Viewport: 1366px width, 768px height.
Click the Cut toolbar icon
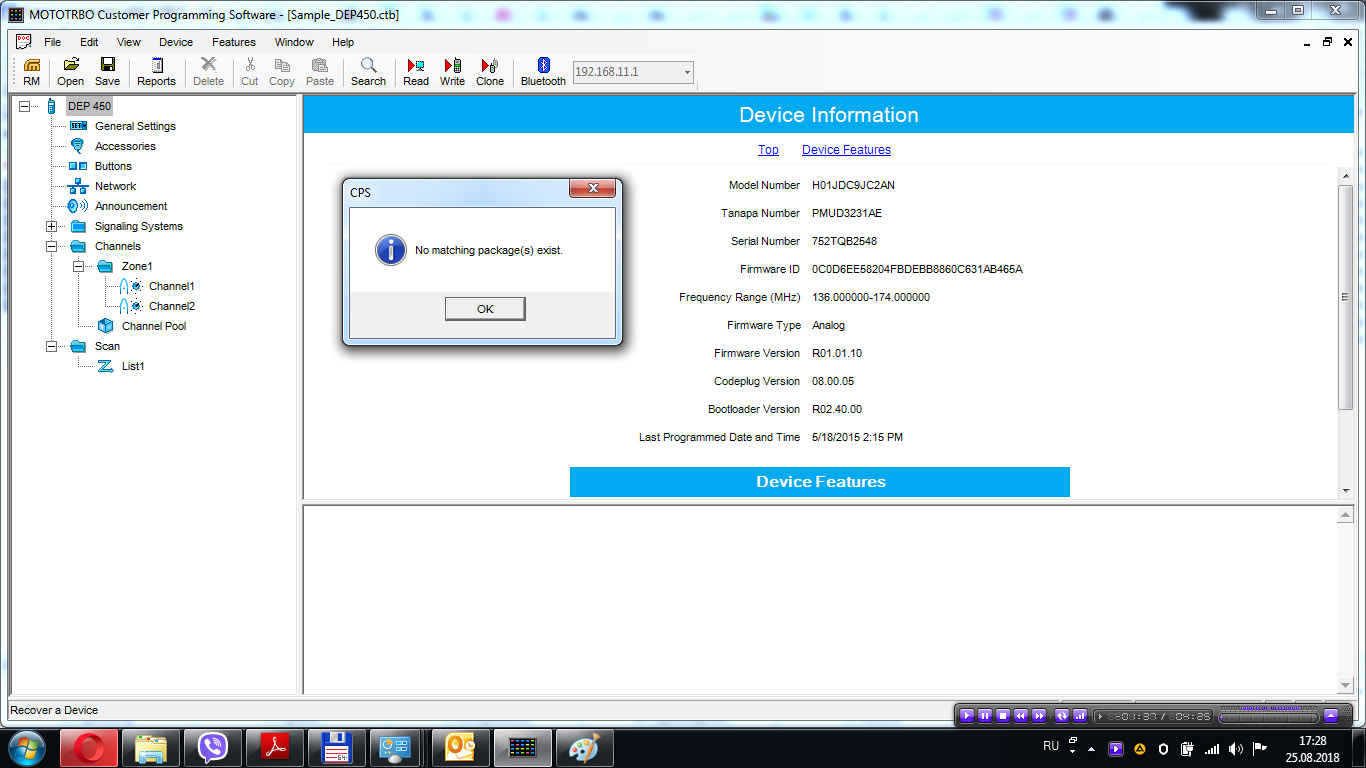point(249,72)
